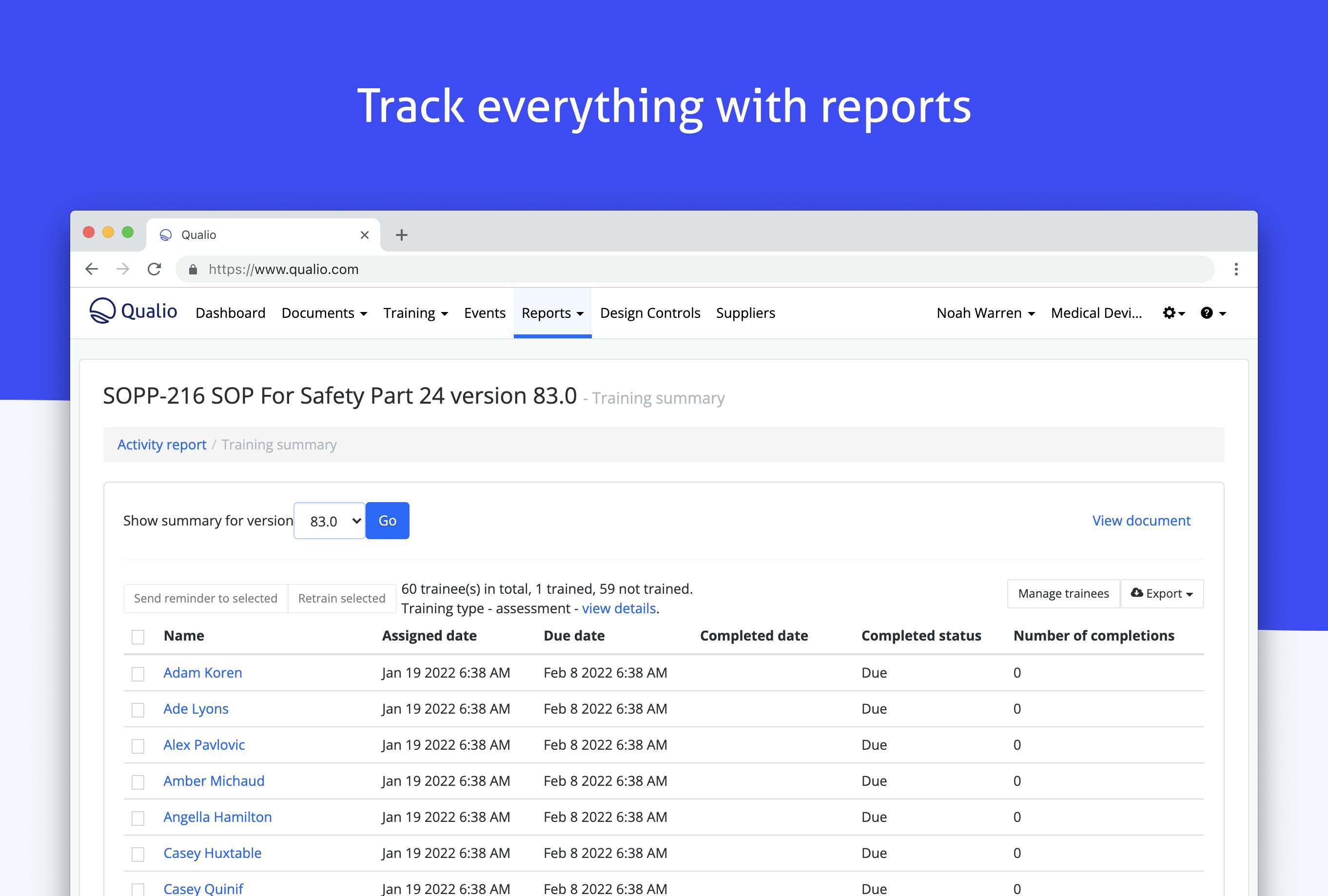Open new browser tab with plus icon
Image resolution: width=1328 pixels, height=896 pixels.
402,235
